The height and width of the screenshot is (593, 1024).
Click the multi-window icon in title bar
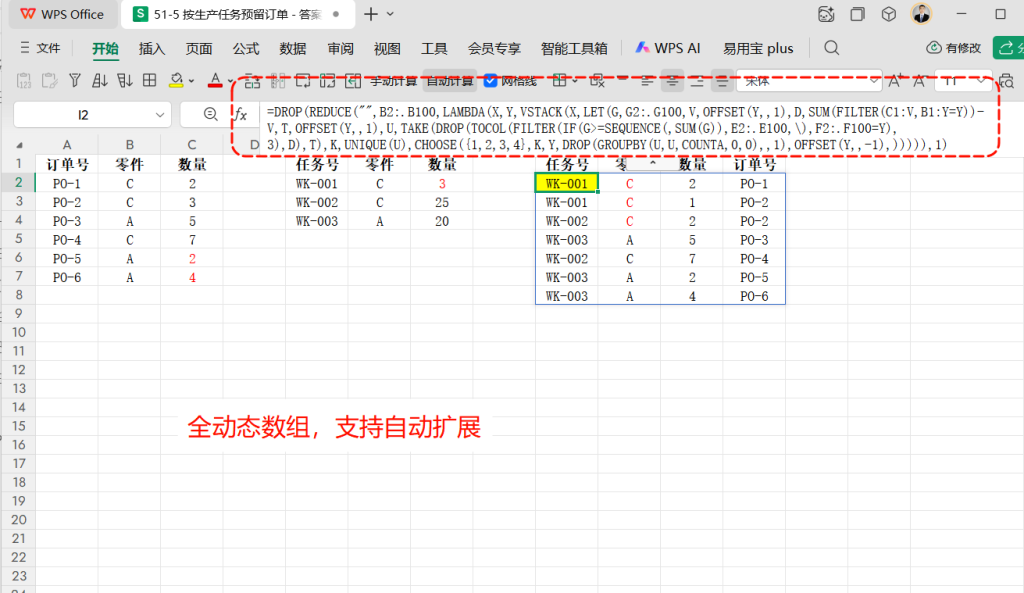click(x=857, y=14)
